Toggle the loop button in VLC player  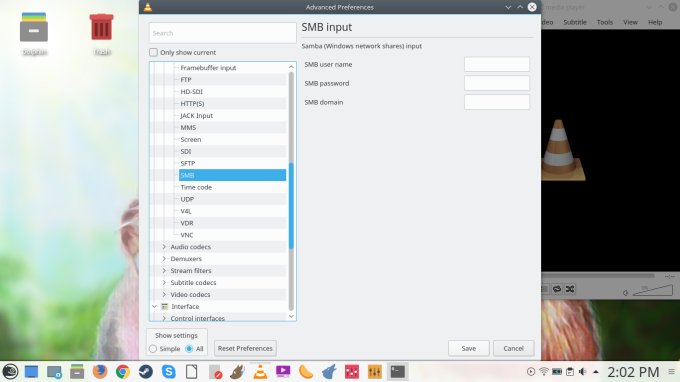(557, 289)
